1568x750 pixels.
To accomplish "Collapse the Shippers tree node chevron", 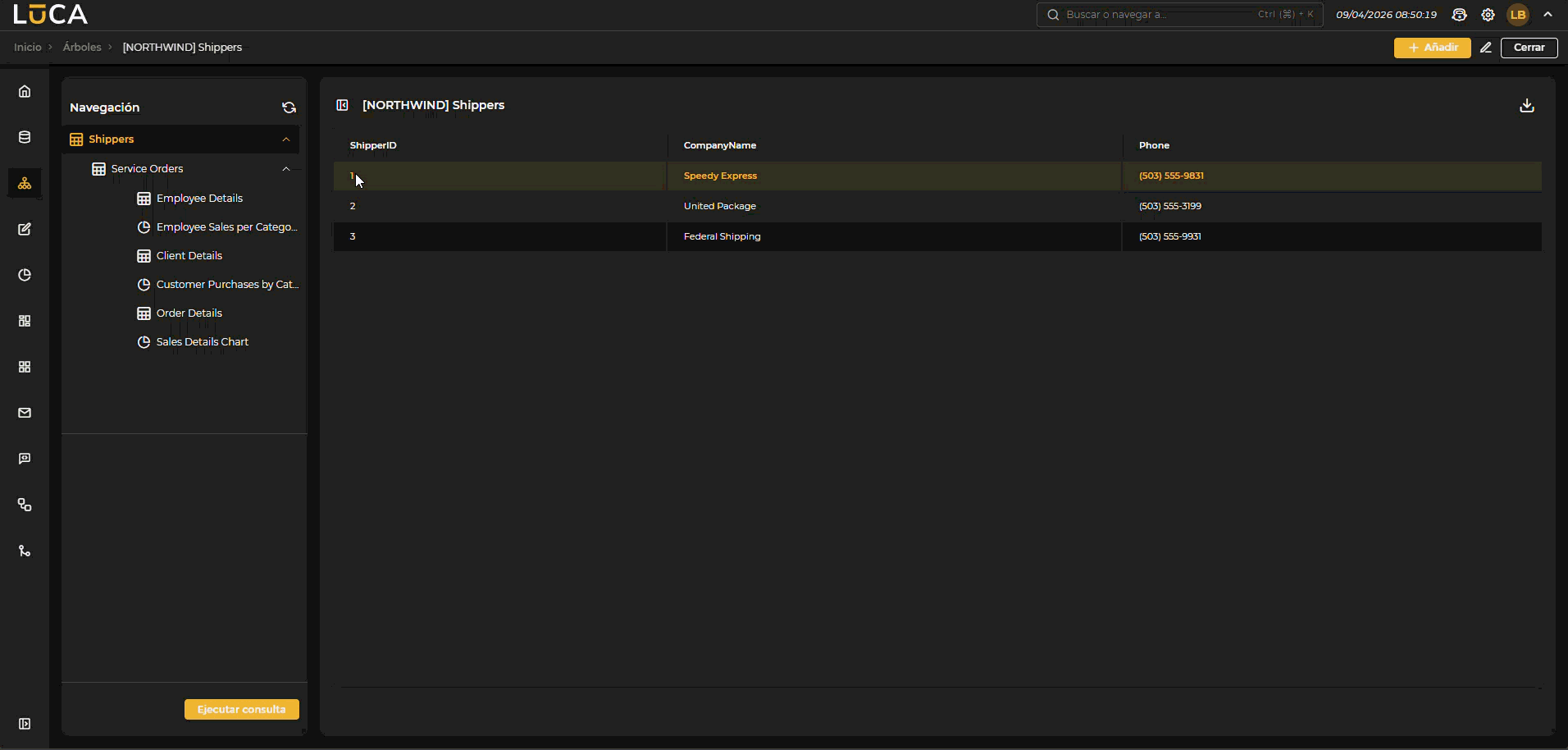I will click(x=286, y=139).
